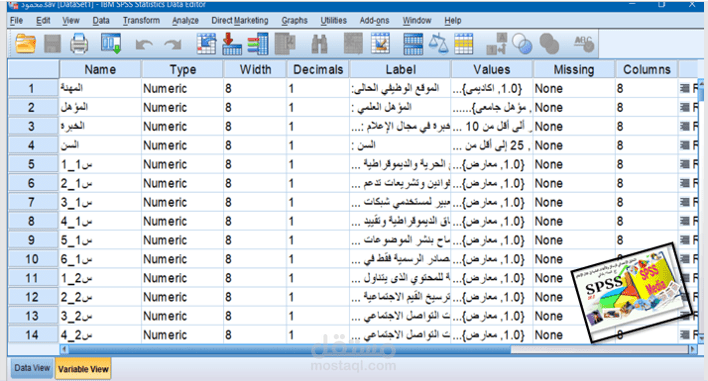Open the Window menu

point(417,20)
